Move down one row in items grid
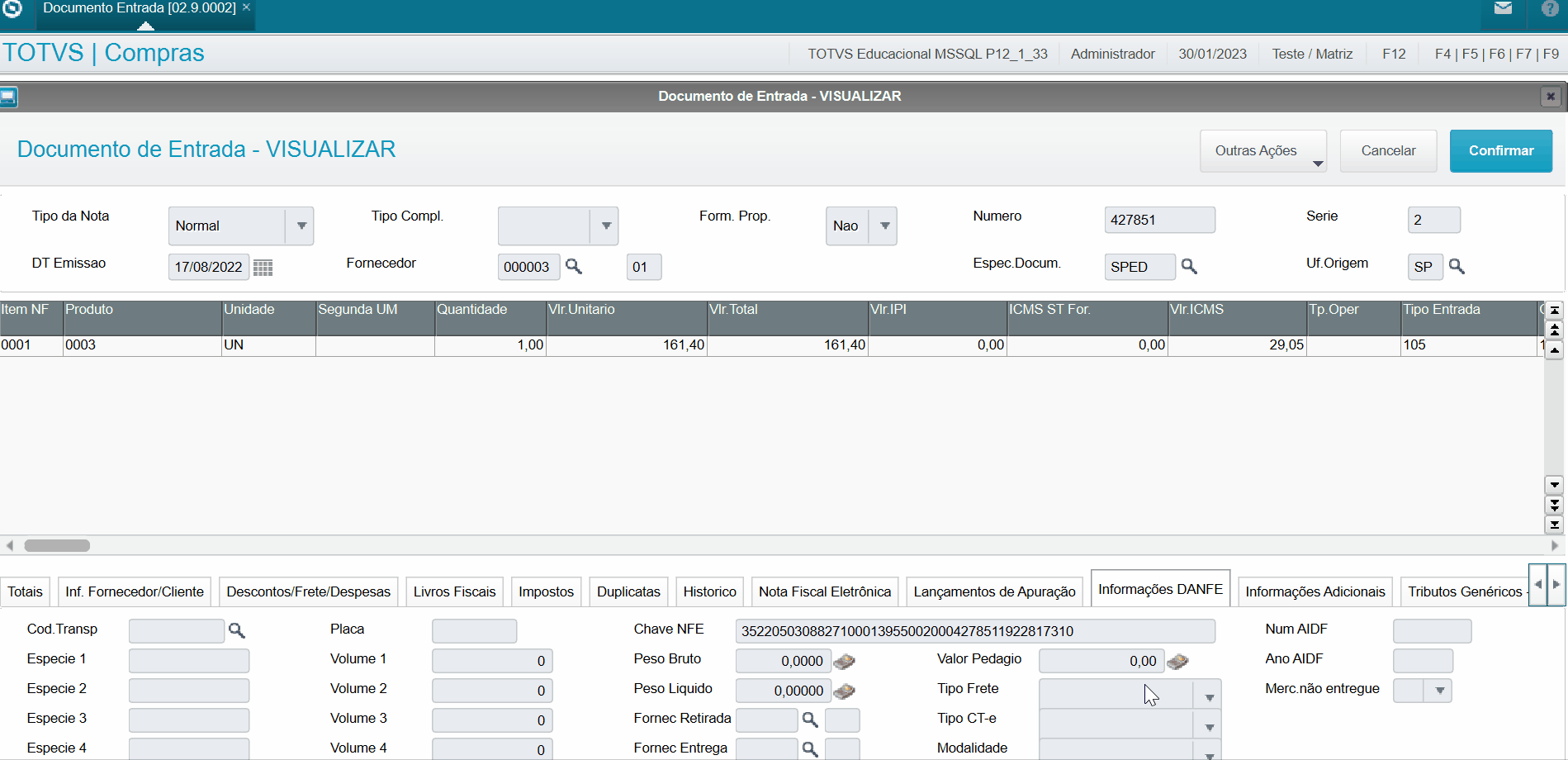 tap(1554, 485)
